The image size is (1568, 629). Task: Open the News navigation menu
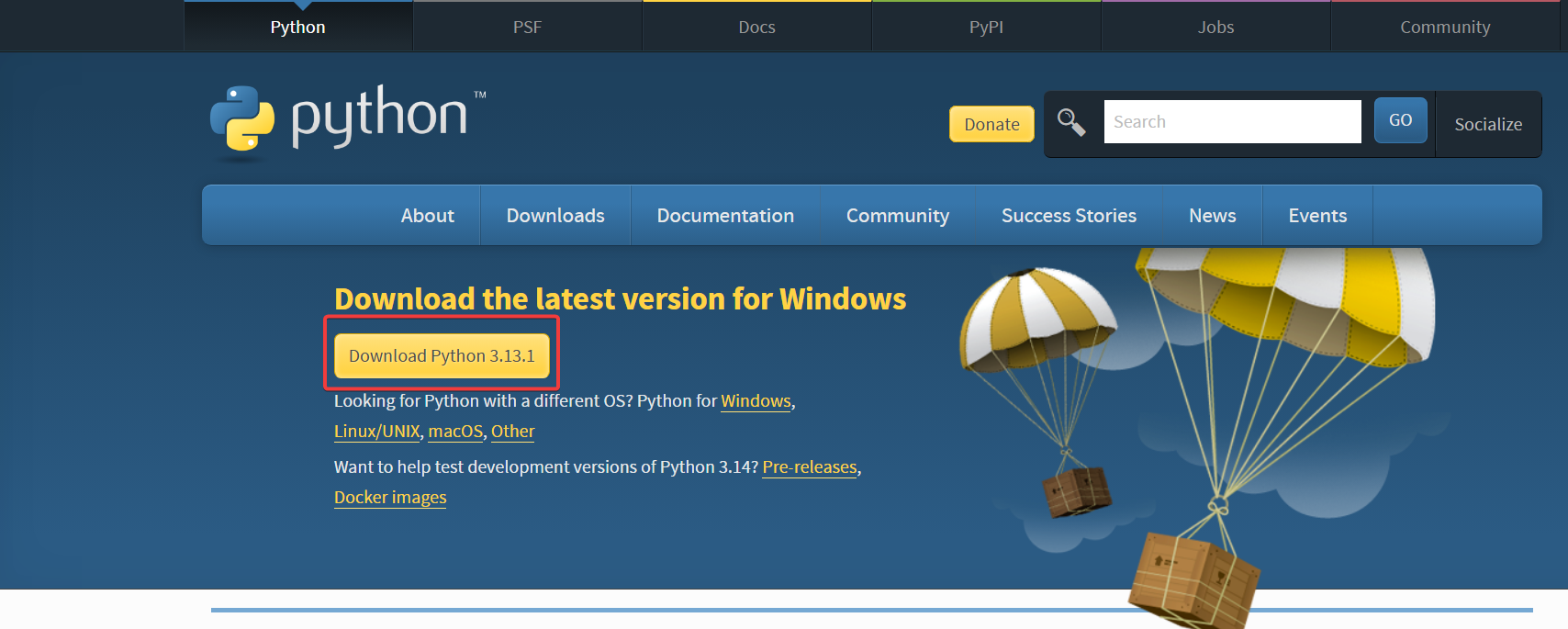pyautogui.click(x=1213, y=215)
